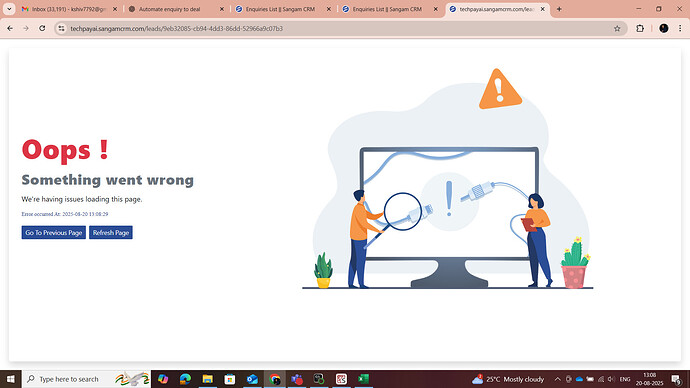The width and height of the screenshot is (690, 388).
Task: Click the Go To Previous Page button
Action: pyautogui.click(x=54, y=232)
